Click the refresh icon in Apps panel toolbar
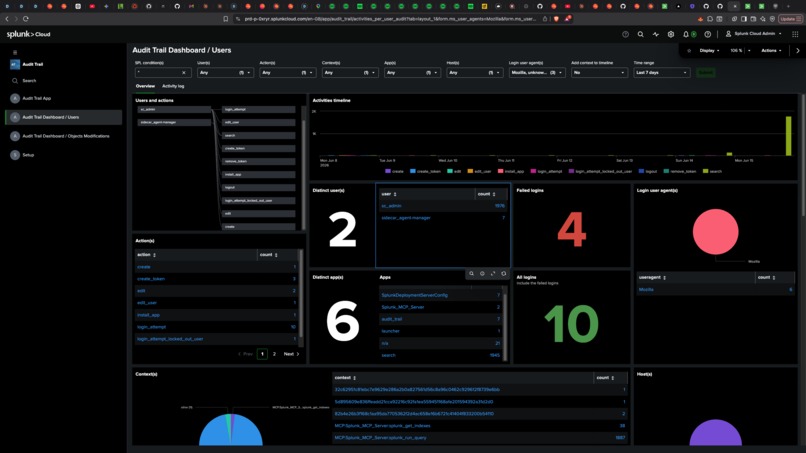The image size is (806, 453). coord(504,274)
